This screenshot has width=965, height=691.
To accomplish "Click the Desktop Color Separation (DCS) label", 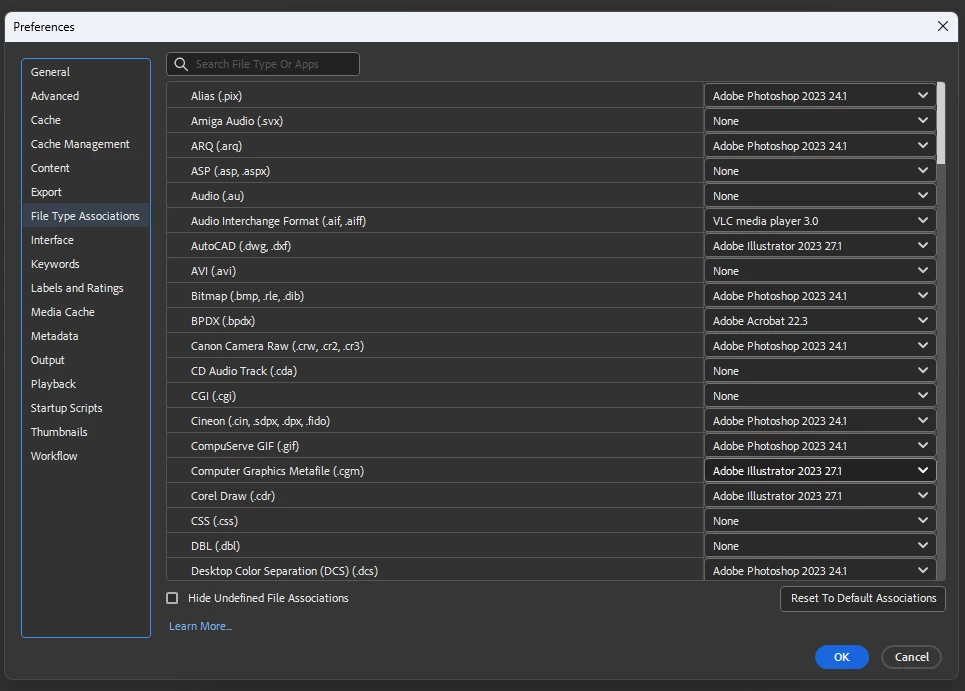I will pyautogui.click(x=284, y=570).
